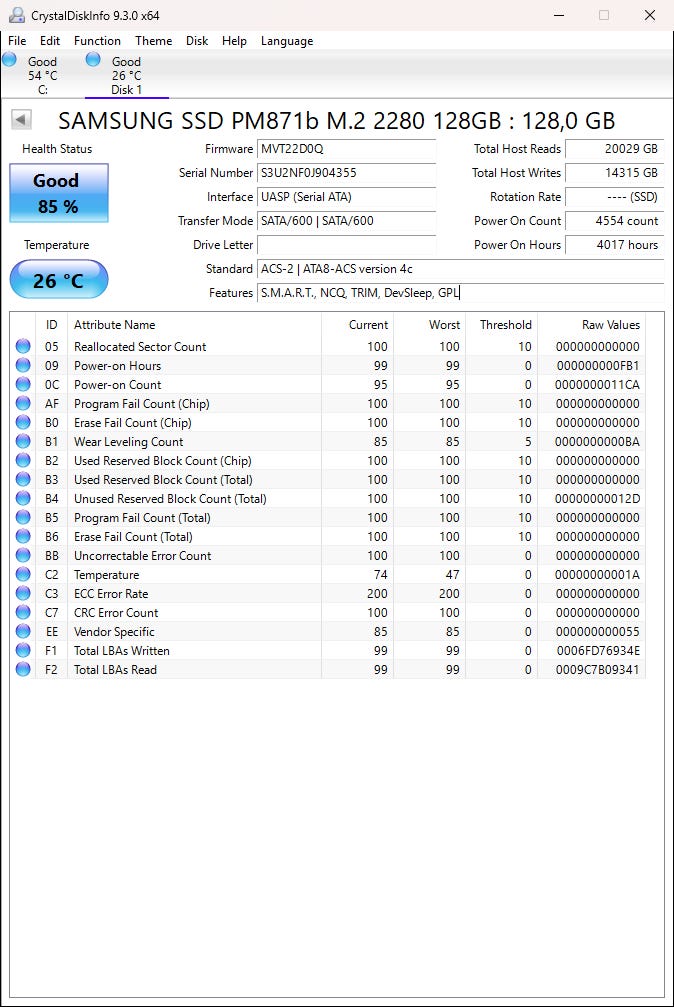
Task: Click status orb of Temperature attribute row
Action: pos(23,574)
